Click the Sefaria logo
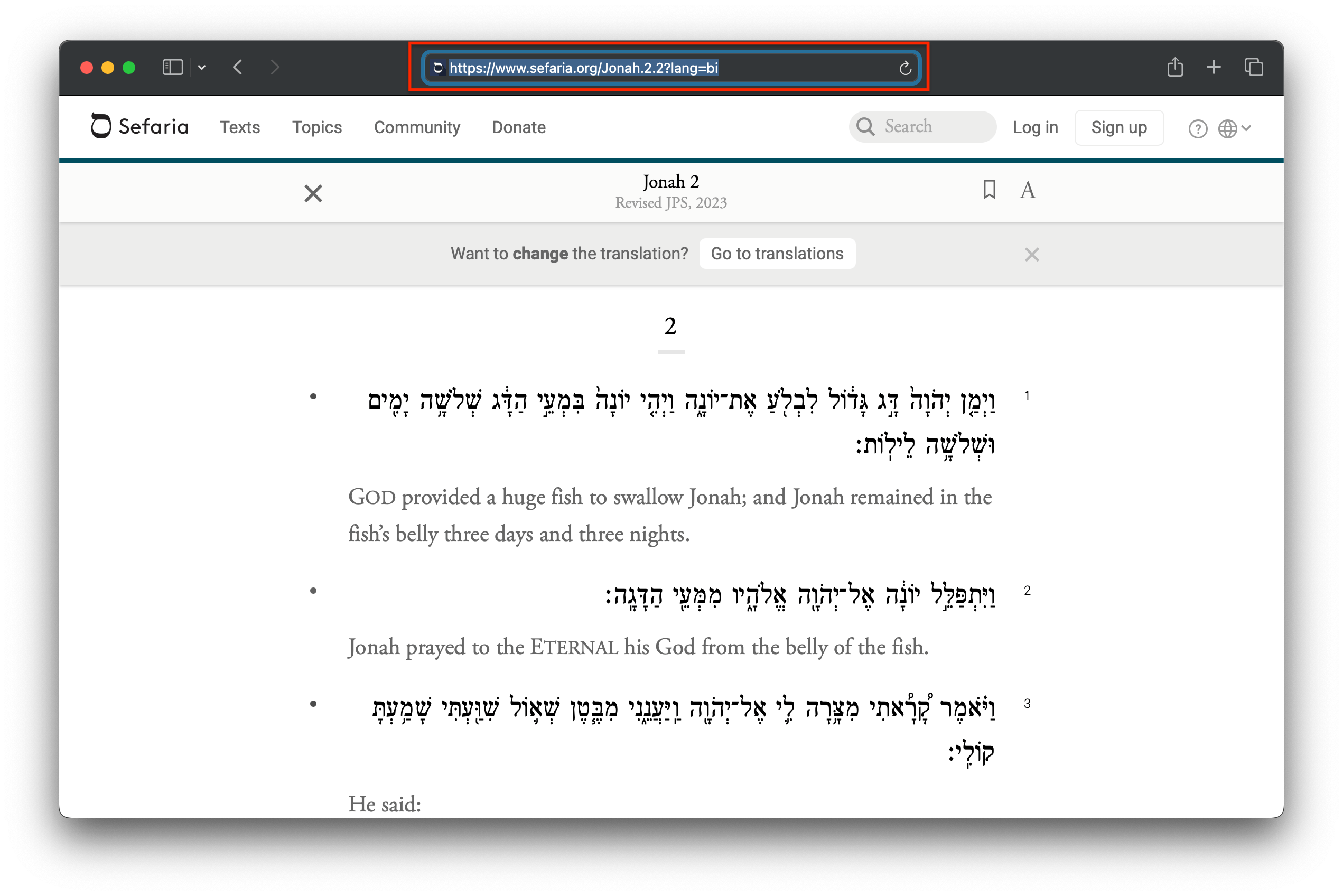 140,126
